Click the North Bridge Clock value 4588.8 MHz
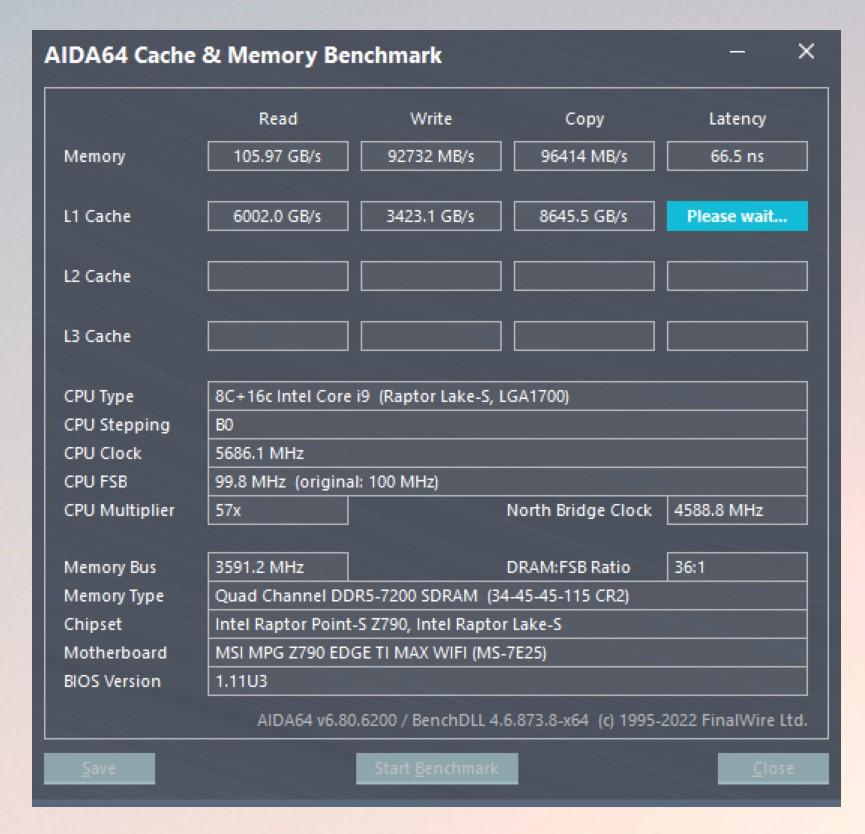Viewport: 865px width, 834px height. pyautogui.click(x=737, y=510)
